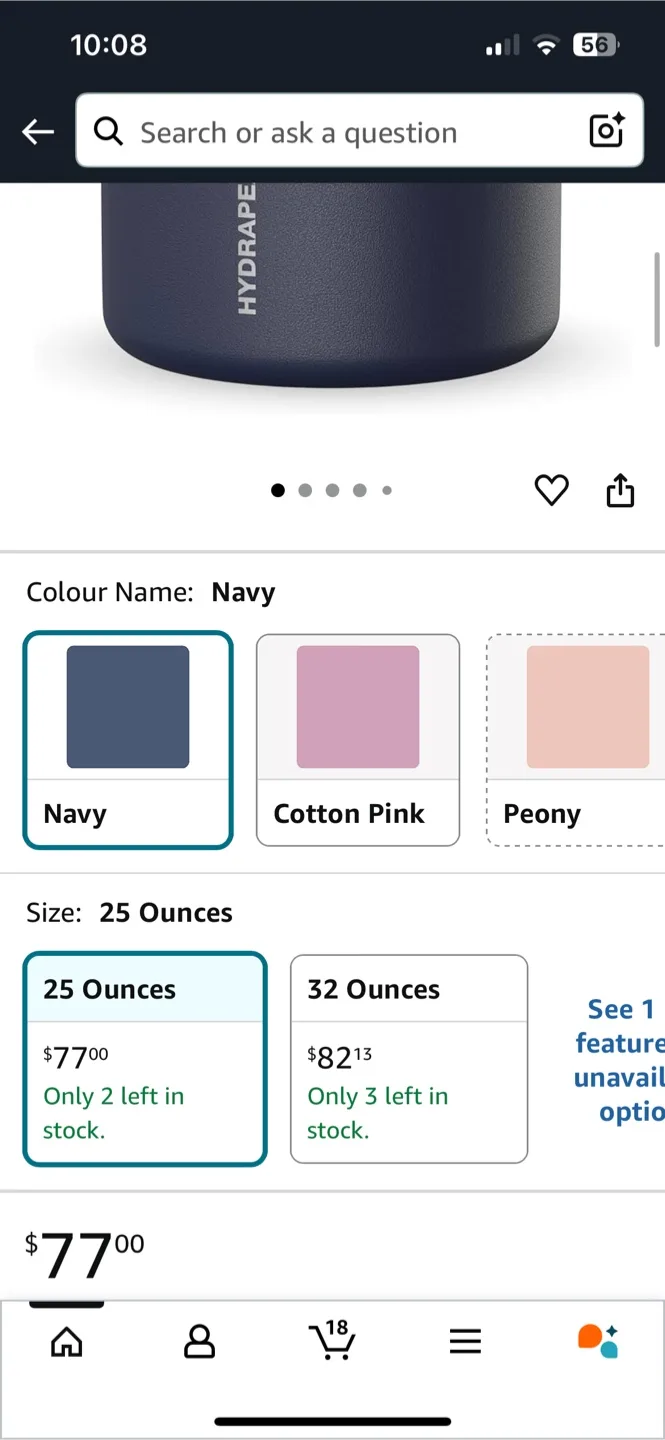Expand "See 1 featured unavailable option" link
This screenshot has width=665, height=1440.
pos(618,1060)
